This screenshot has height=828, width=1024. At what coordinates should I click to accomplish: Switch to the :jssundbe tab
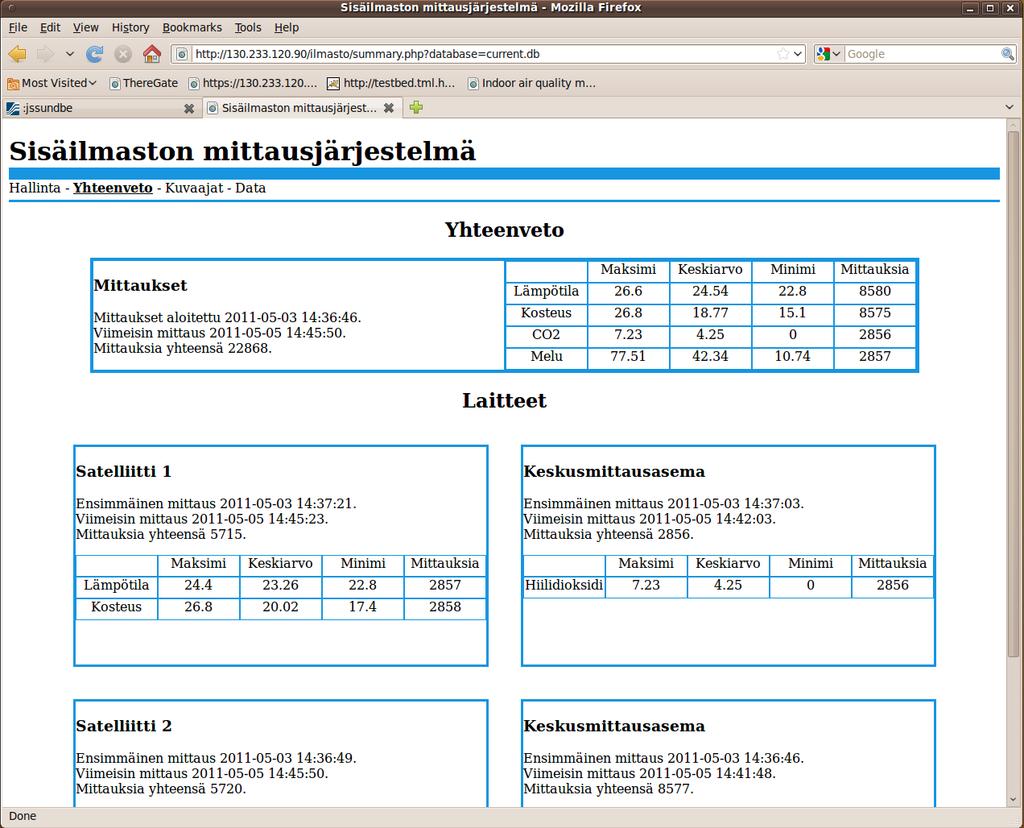(101, 108)
